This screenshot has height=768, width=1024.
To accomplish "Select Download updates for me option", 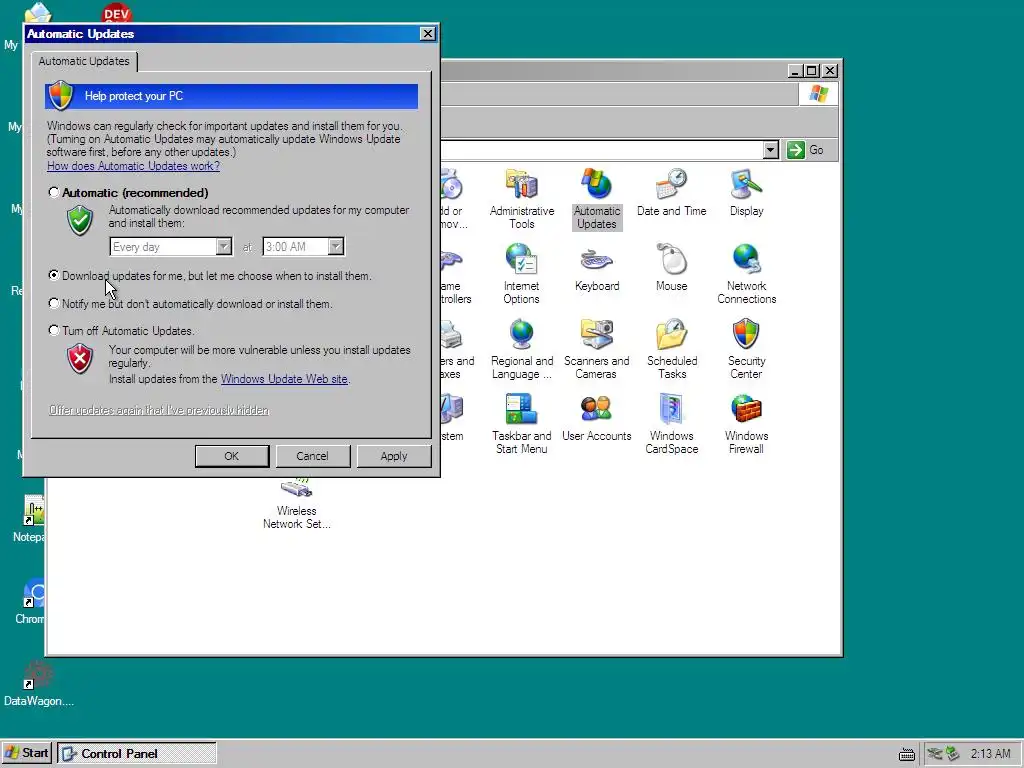I will 54,276.
